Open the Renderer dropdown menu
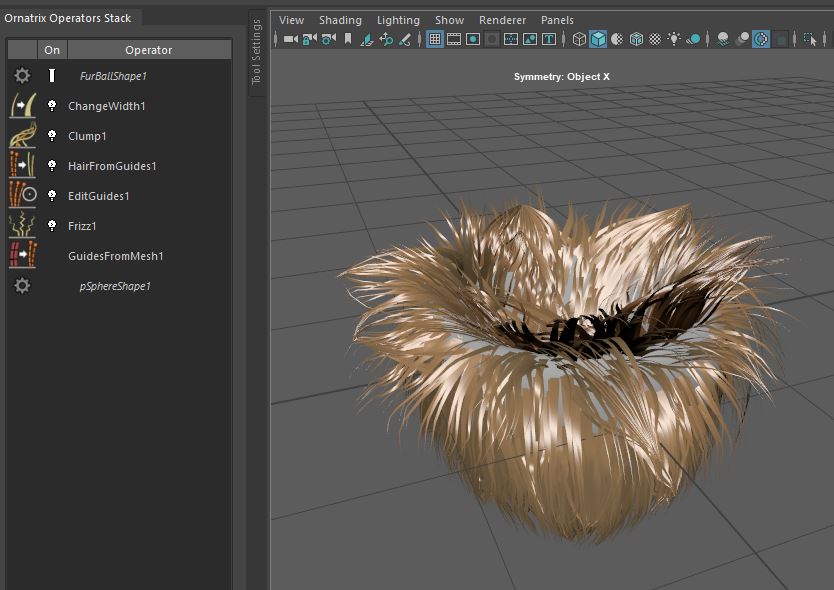The width and height of the screenshot is (834, 590). click(x=502, y=20)
